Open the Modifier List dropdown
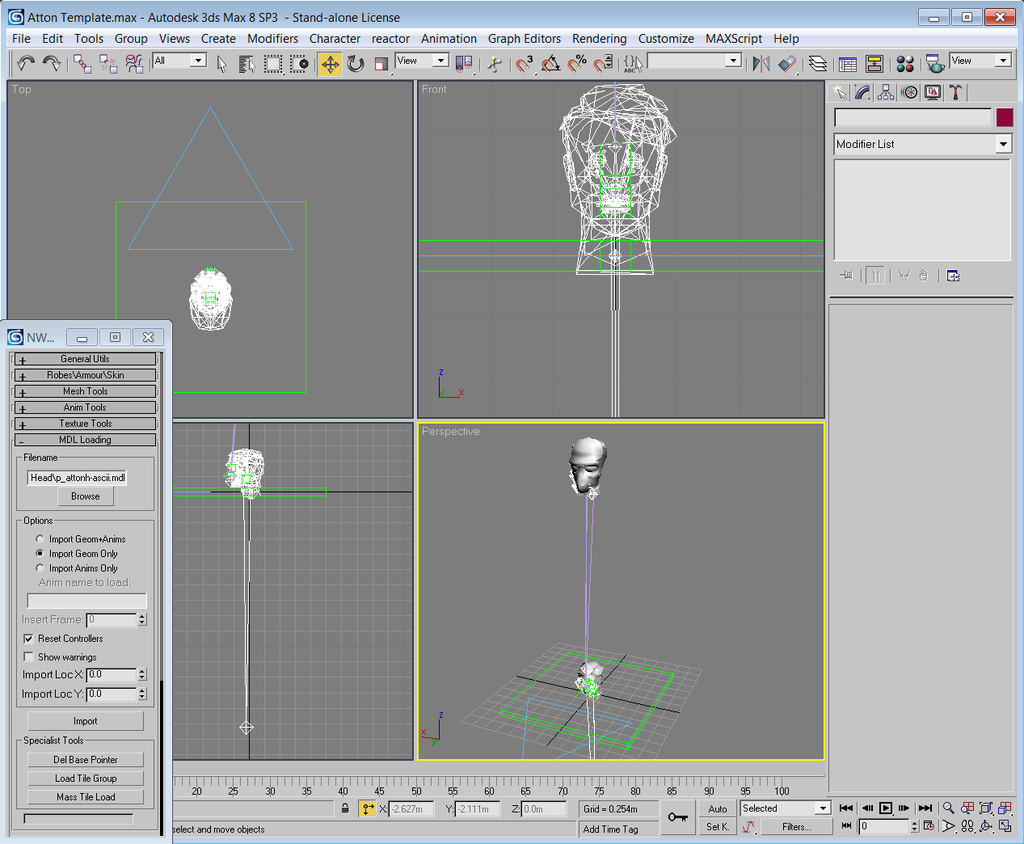 [x=922, y=144]
